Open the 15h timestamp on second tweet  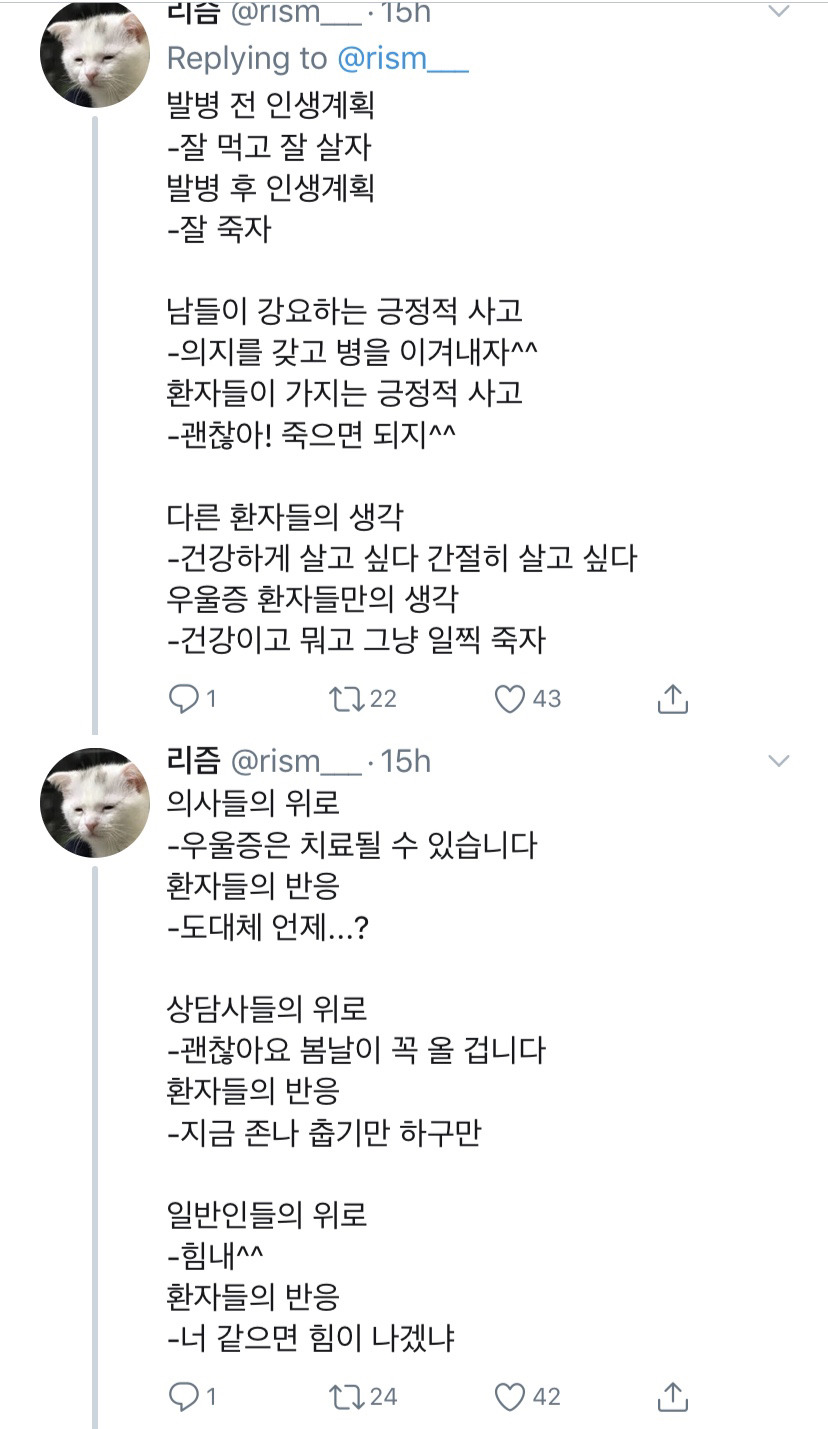tap(405, 762)
